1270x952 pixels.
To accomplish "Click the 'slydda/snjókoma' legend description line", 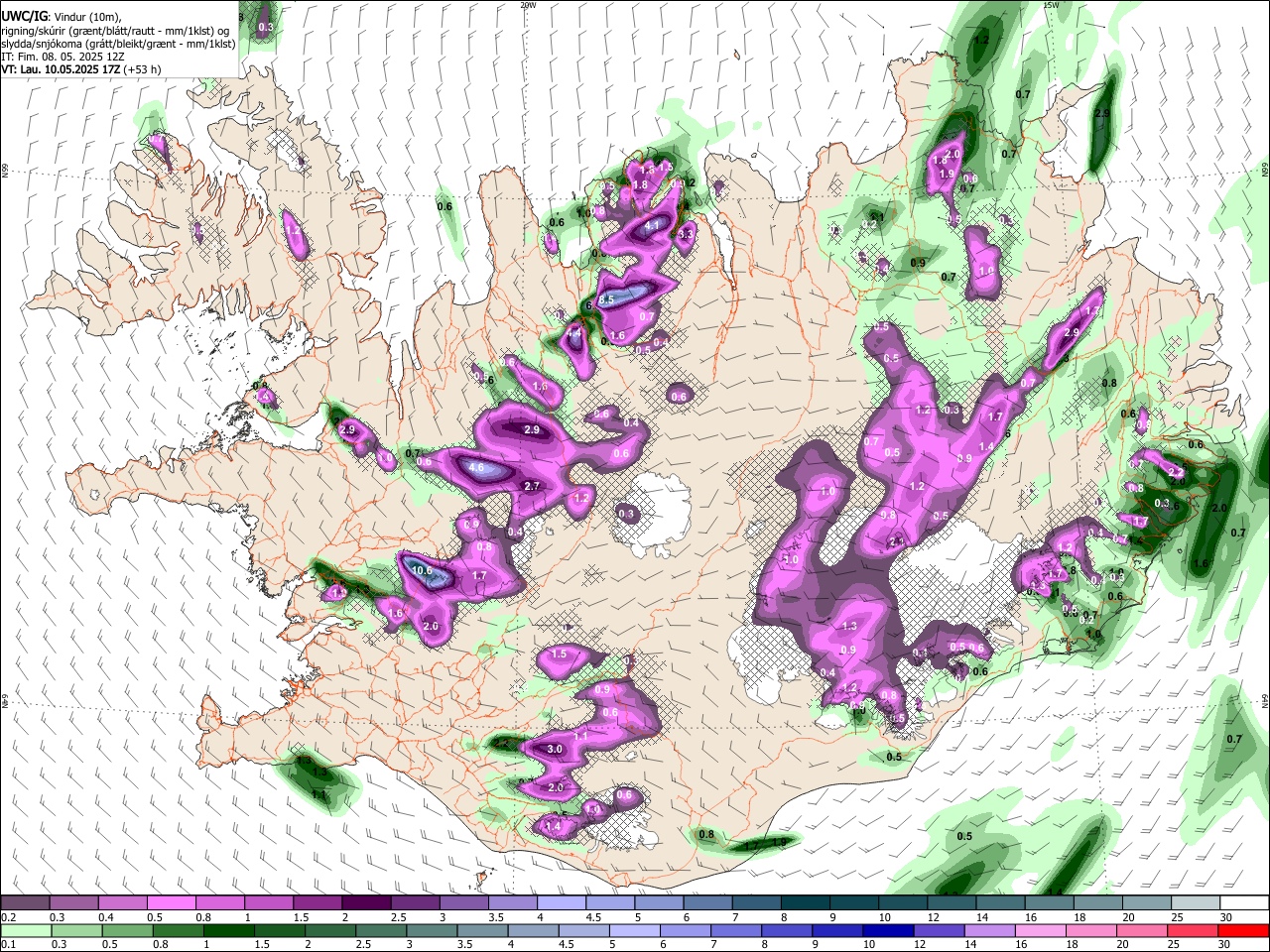I will click(118, 44).
